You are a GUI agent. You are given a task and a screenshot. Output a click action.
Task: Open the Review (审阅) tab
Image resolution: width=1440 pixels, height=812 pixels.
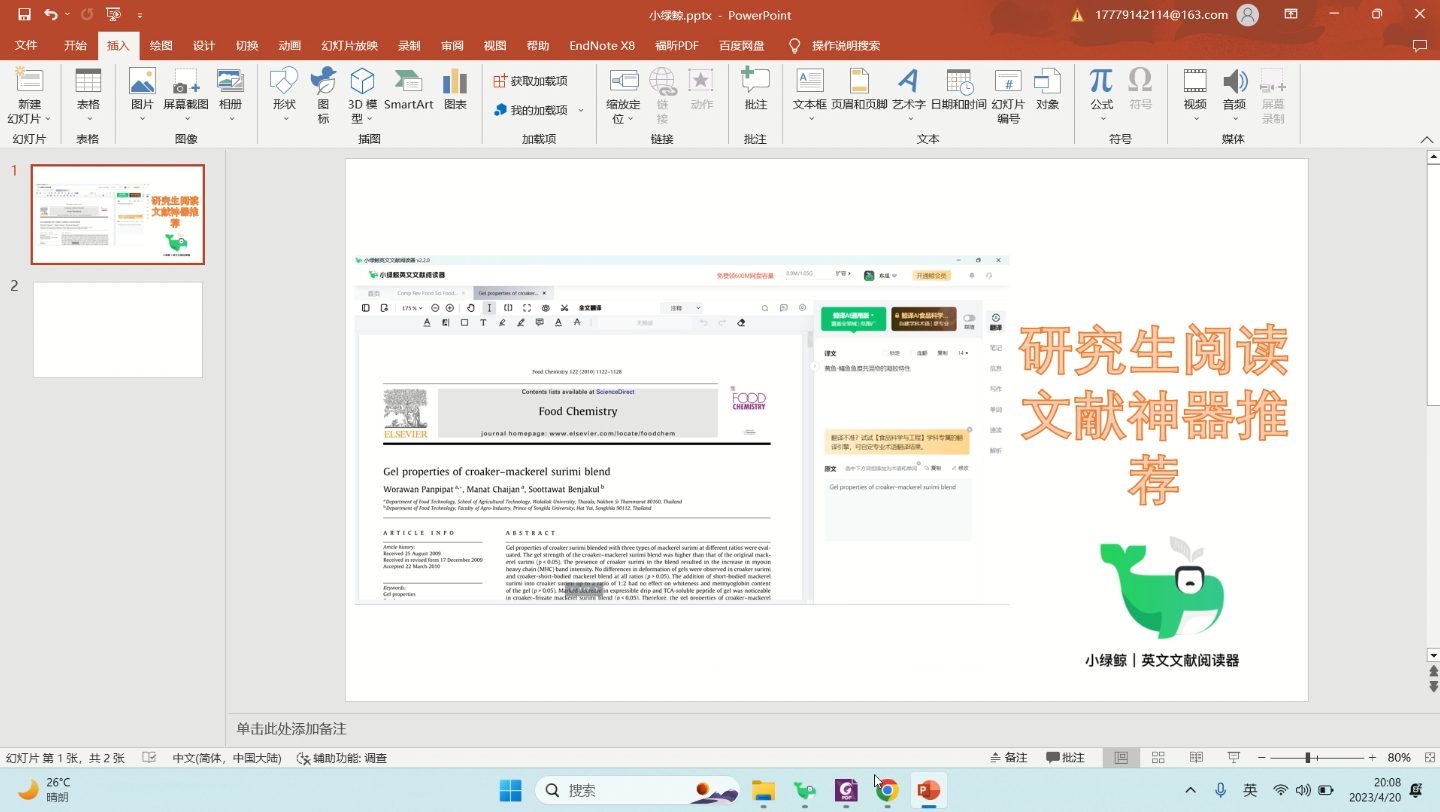(x=452, y=46)
